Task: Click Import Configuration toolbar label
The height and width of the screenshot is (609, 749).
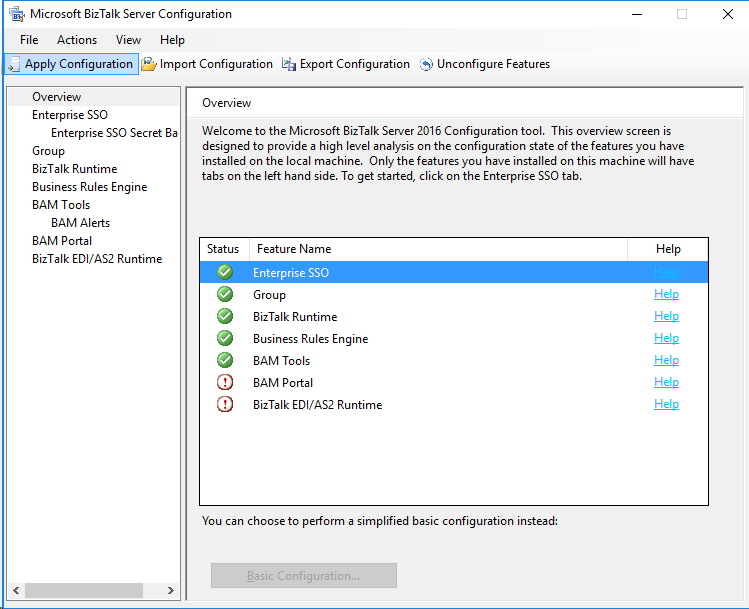Action: pyautogui.click(x=216, y=64)
